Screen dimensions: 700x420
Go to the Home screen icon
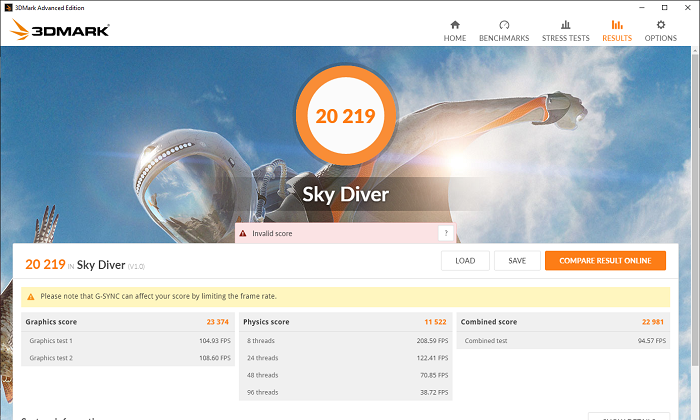(x=455, y=25)
